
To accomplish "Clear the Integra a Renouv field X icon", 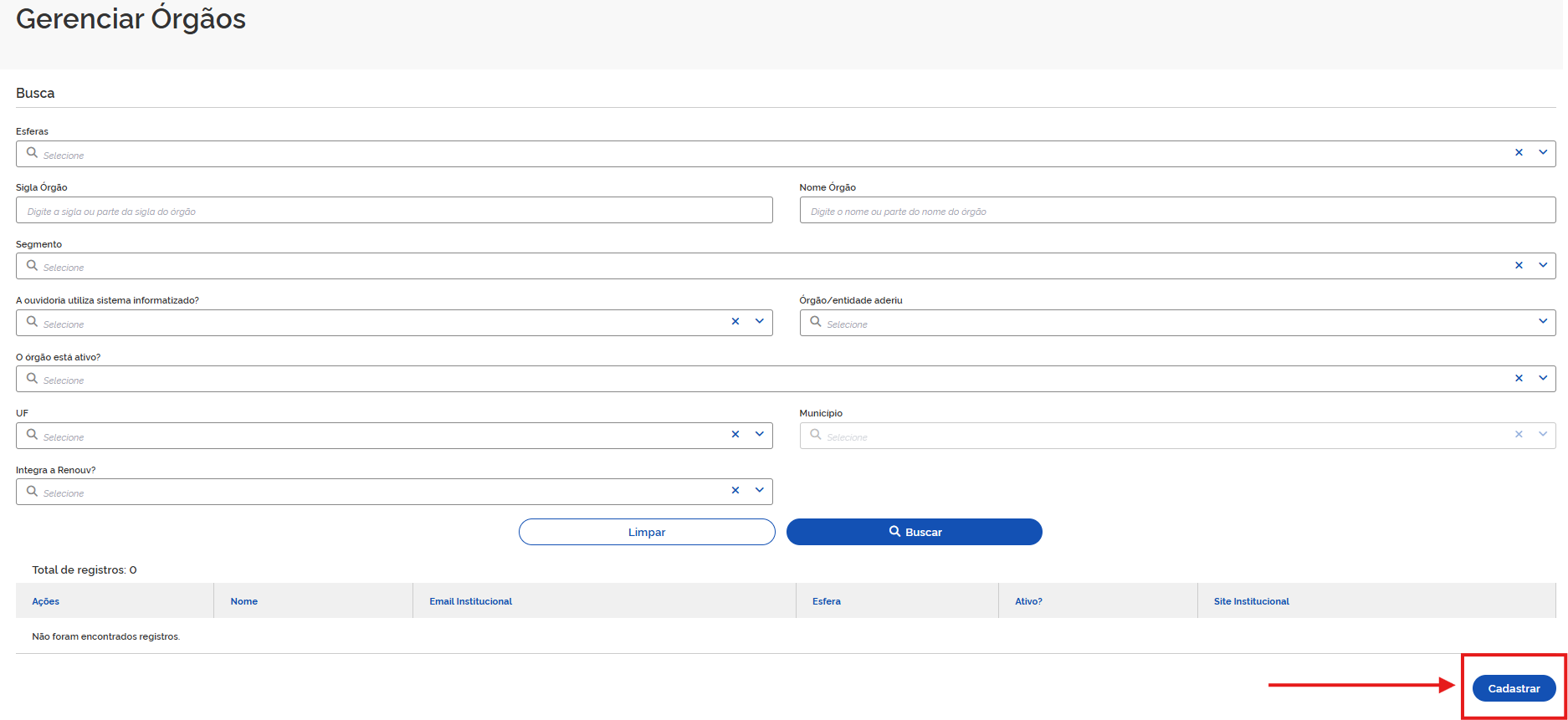I will [735, 491].
